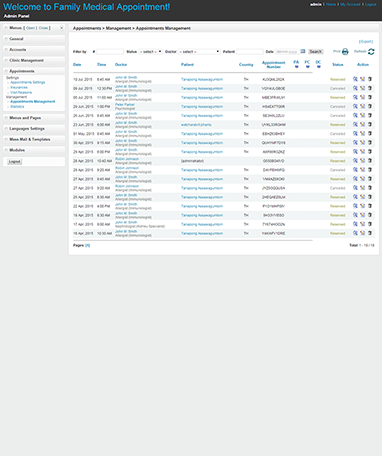Close the Menus sidebar with X
The image size is (382, 456).
[61, 28]
